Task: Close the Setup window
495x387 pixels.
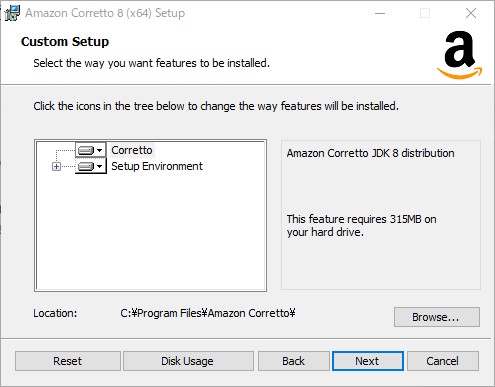Action: pyautogui.click(x=471, y=13)
